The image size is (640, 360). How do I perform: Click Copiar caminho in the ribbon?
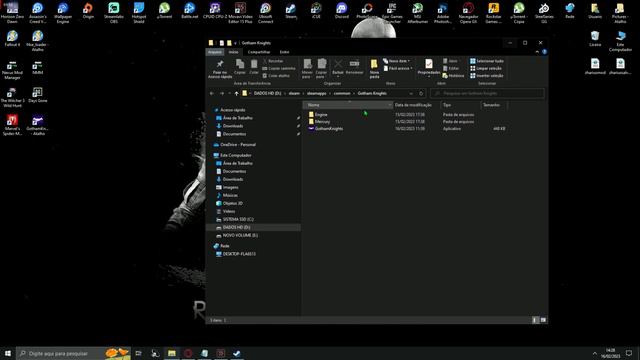(x=279, y=69)
